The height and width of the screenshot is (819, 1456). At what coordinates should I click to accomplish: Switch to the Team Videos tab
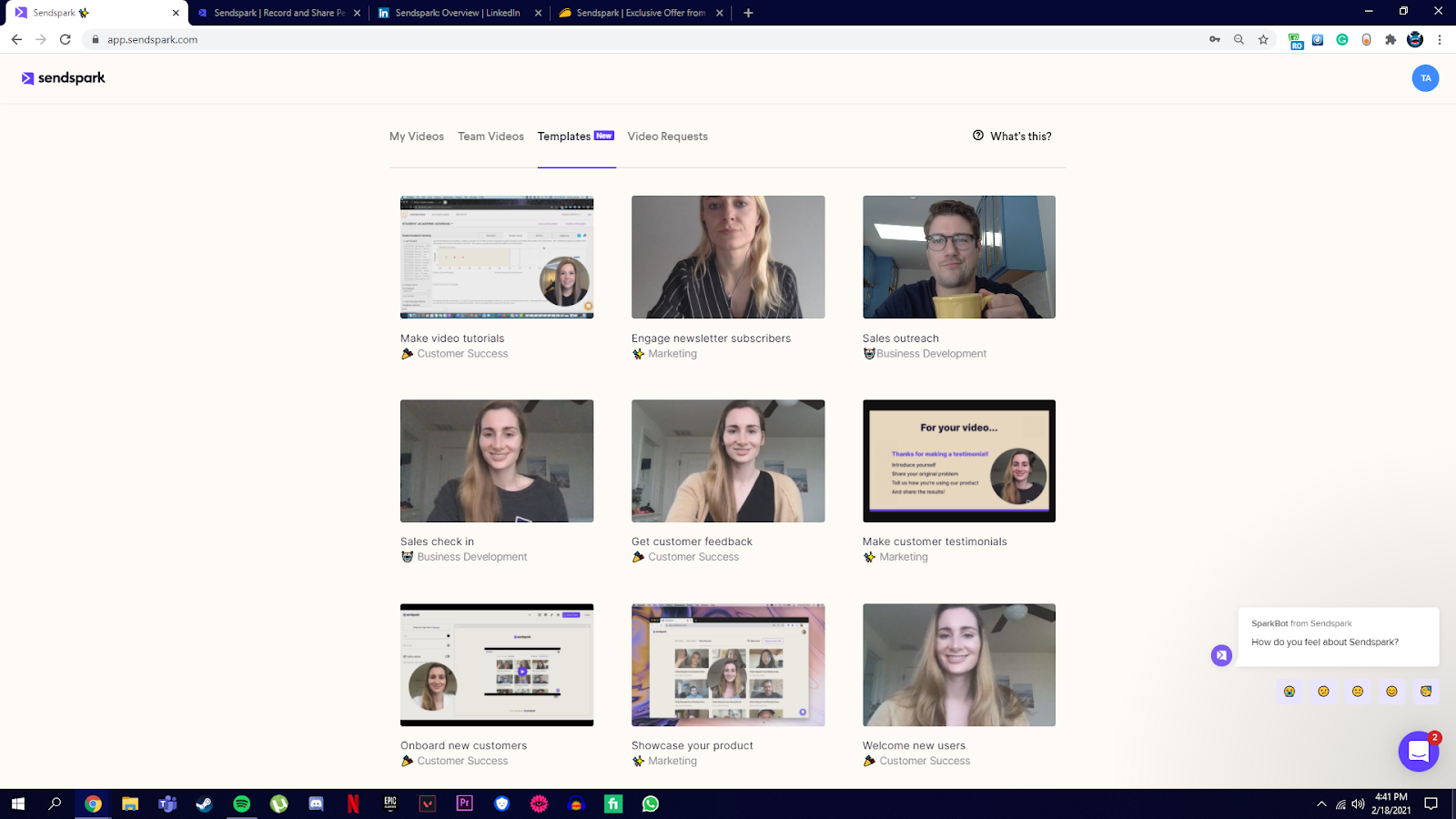click(490, 136)
